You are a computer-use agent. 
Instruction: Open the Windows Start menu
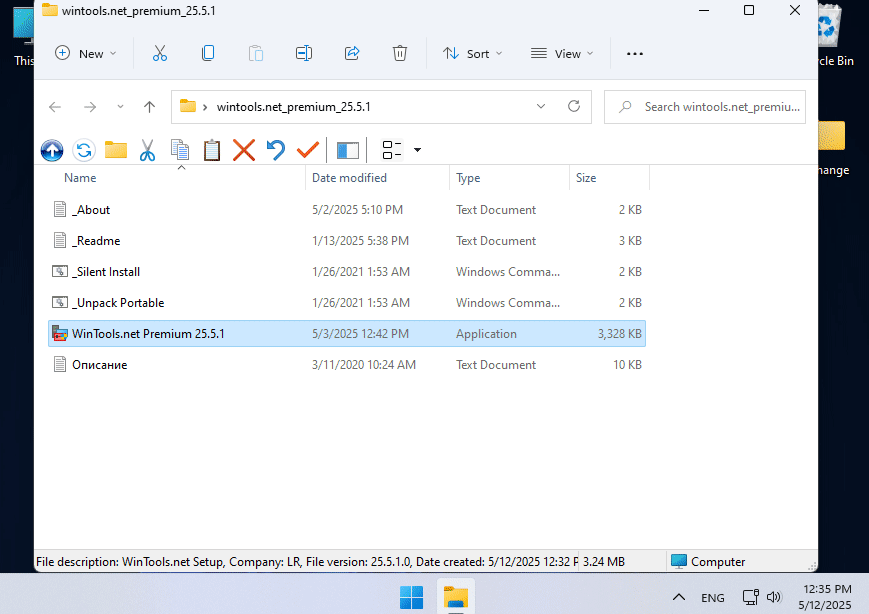[x=411, y=597]
